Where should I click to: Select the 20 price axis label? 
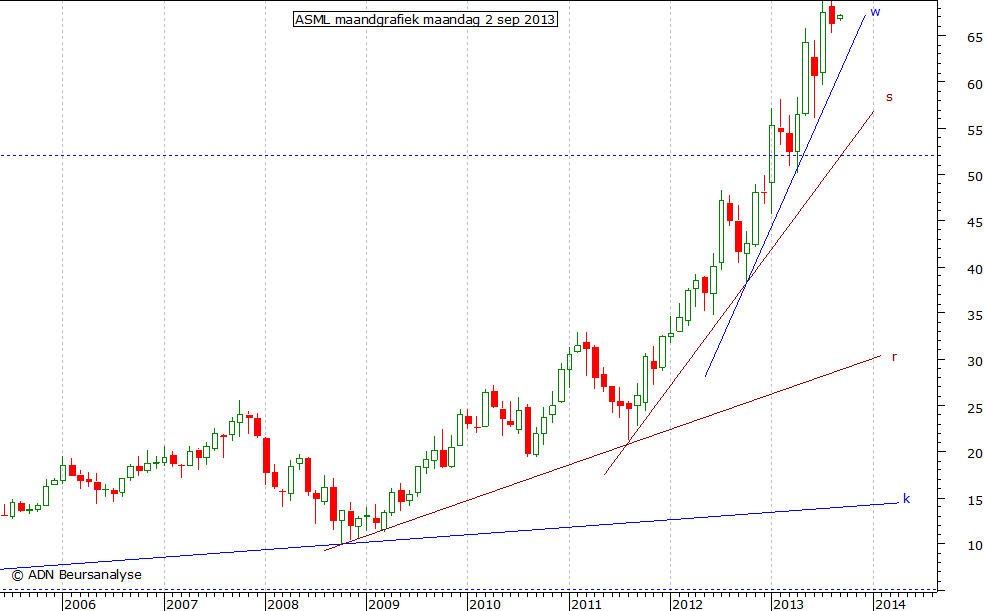(x=974, y=454)
